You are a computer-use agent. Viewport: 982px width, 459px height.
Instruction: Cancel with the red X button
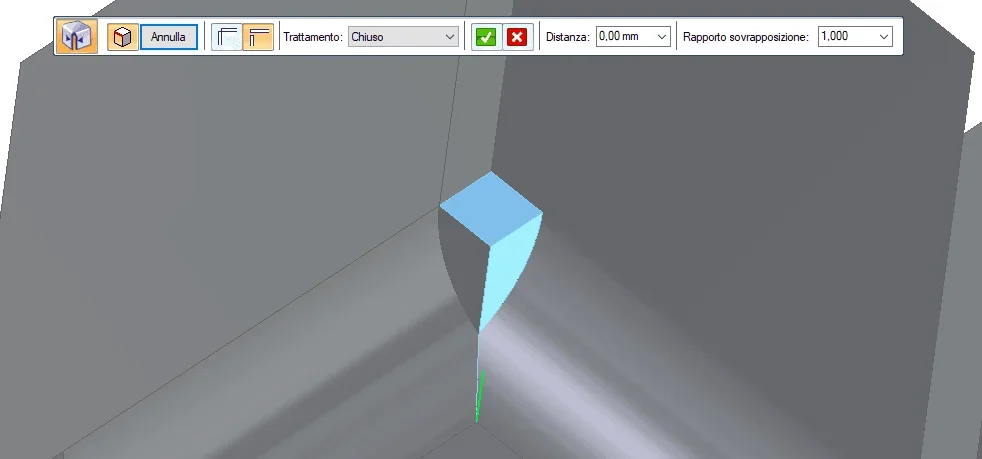(517, 37)
